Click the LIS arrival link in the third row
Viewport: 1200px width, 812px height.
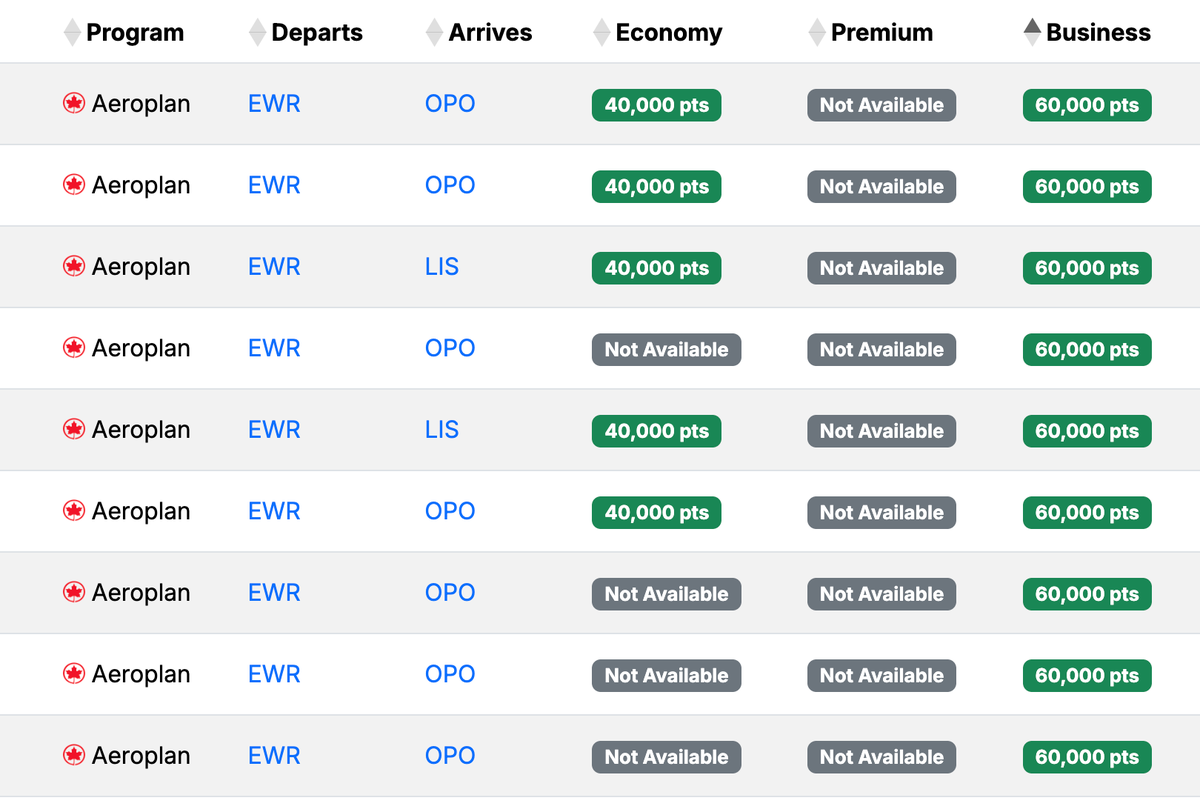442,266
